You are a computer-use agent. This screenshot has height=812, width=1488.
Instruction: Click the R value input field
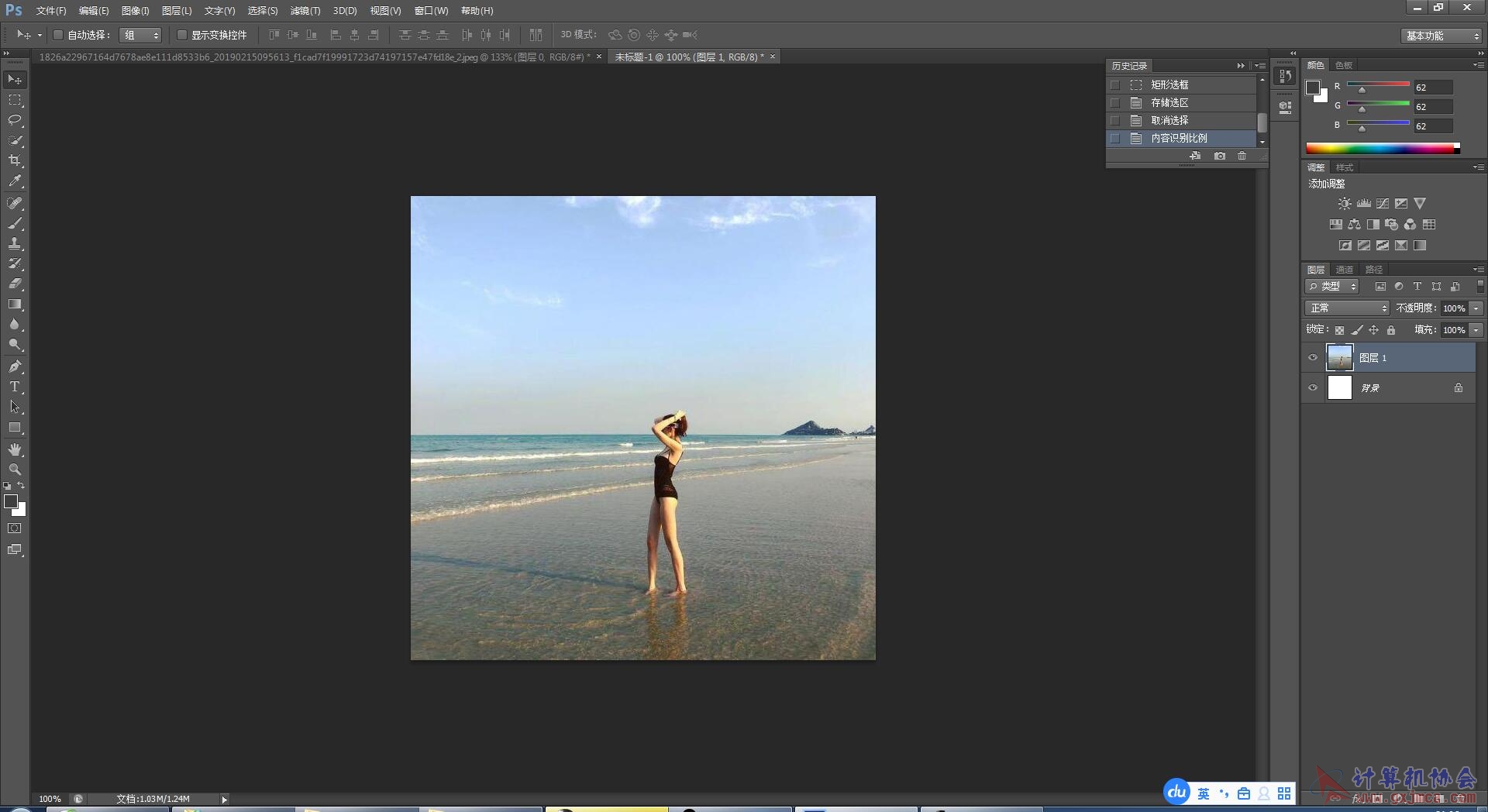click(x=1433, y=88)
